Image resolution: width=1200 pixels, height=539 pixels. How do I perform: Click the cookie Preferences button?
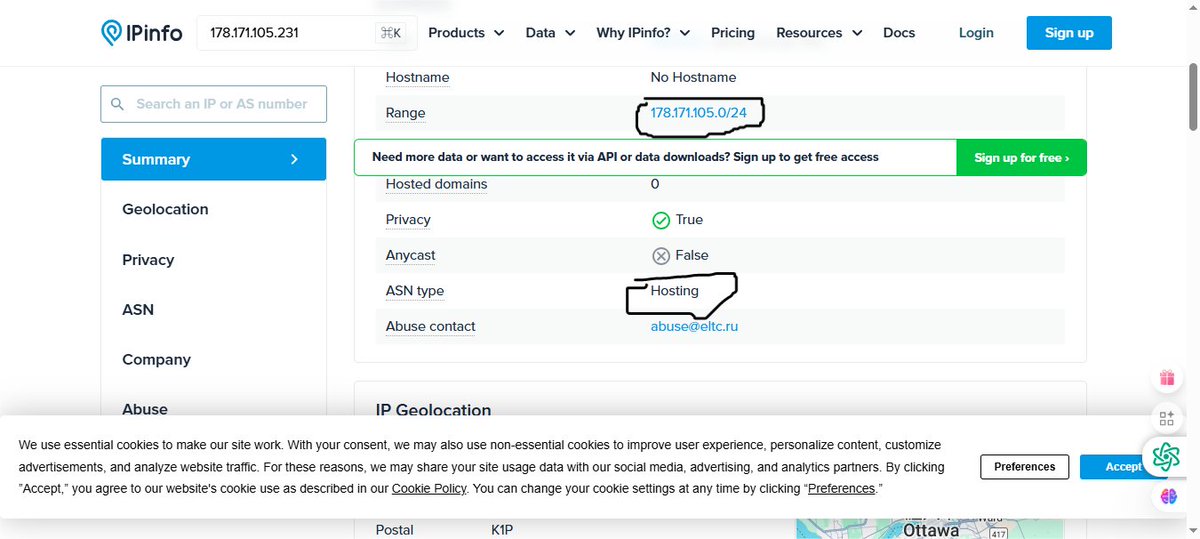1025,467
